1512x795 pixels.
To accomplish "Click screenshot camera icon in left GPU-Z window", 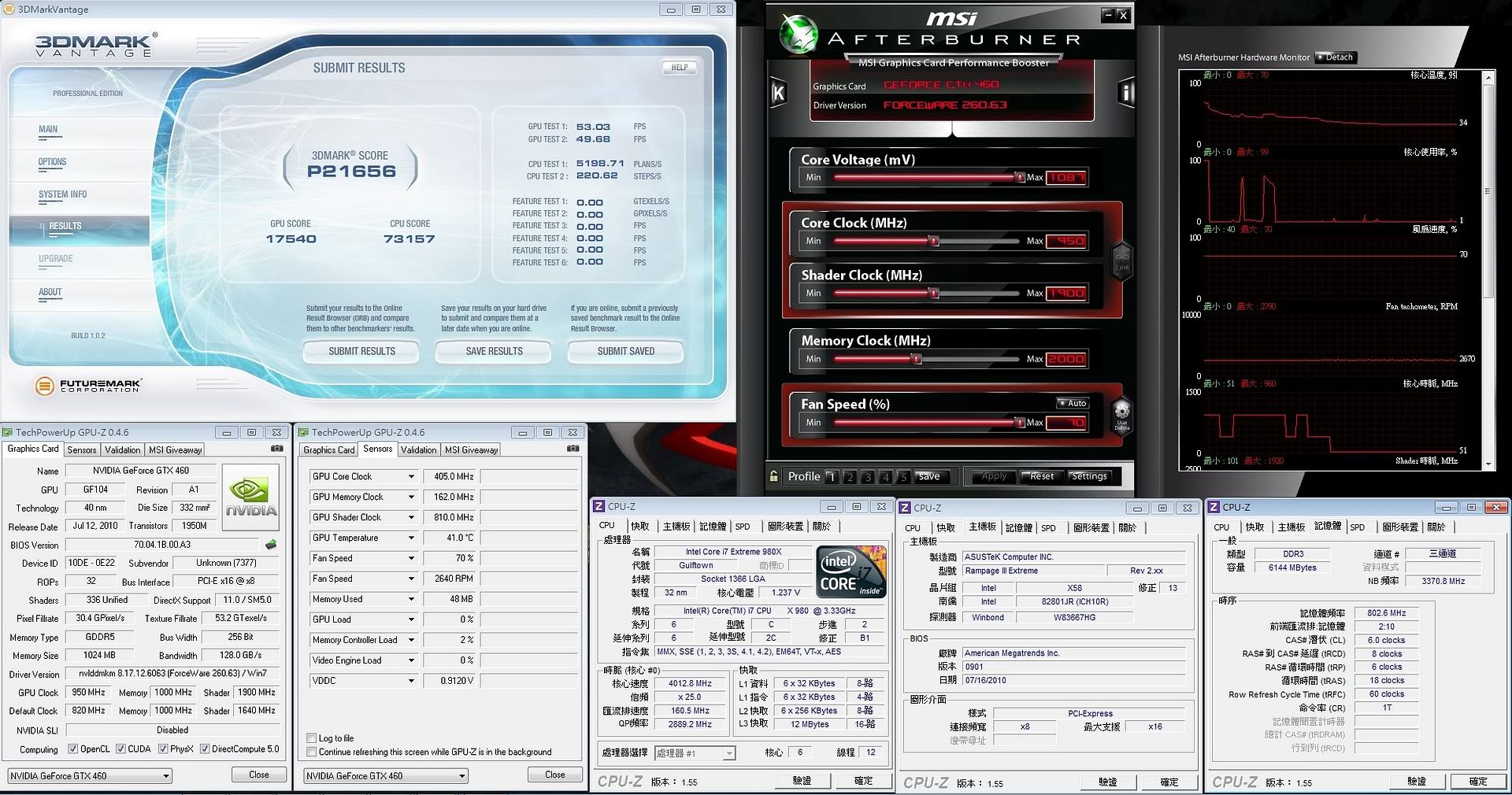I will [x=277, y=449].
